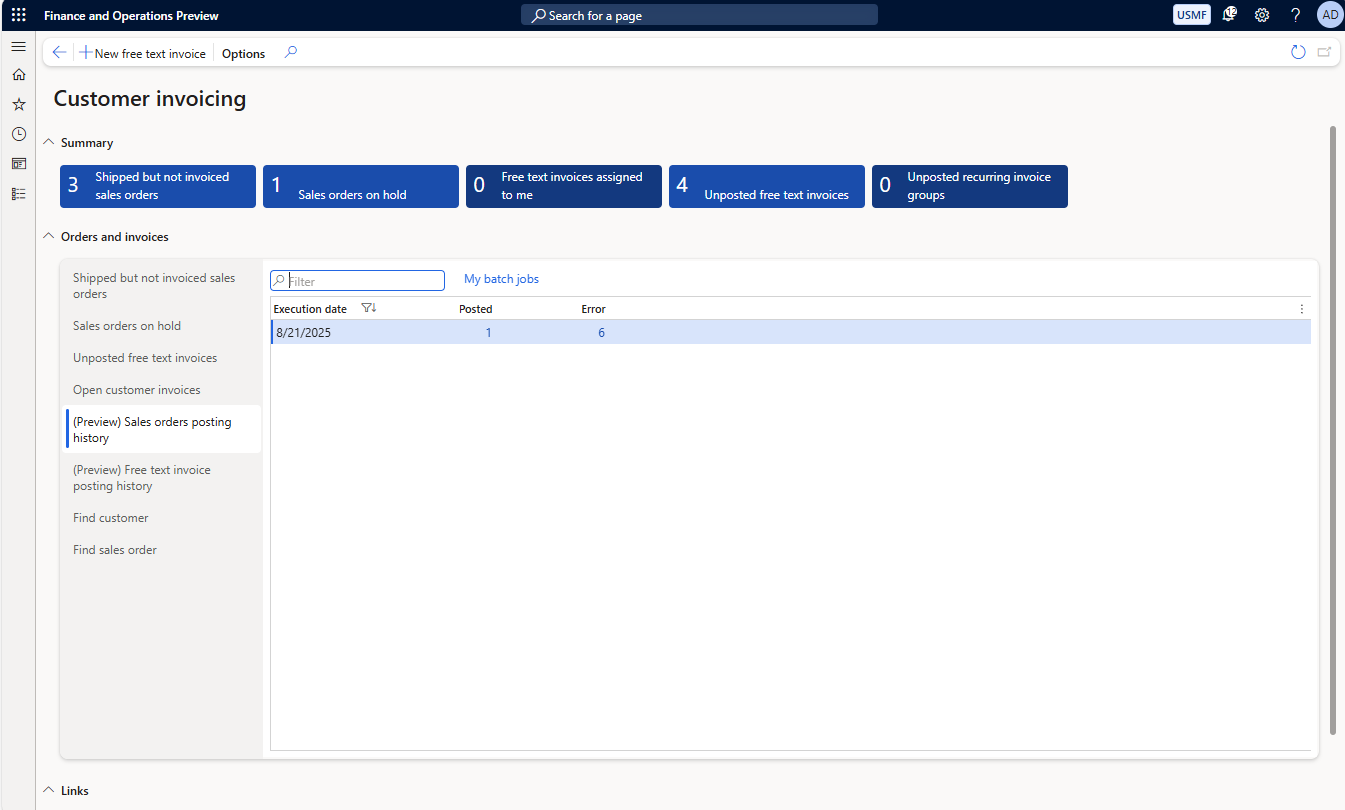Open the app launcher waffle icon

point(18,15)
